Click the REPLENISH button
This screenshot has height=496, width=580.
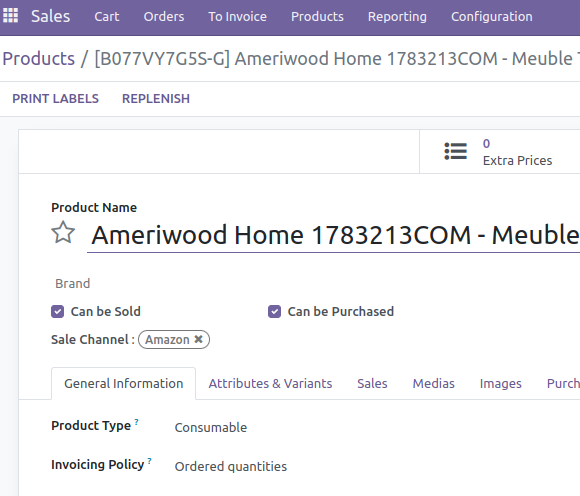coord(156,99)
